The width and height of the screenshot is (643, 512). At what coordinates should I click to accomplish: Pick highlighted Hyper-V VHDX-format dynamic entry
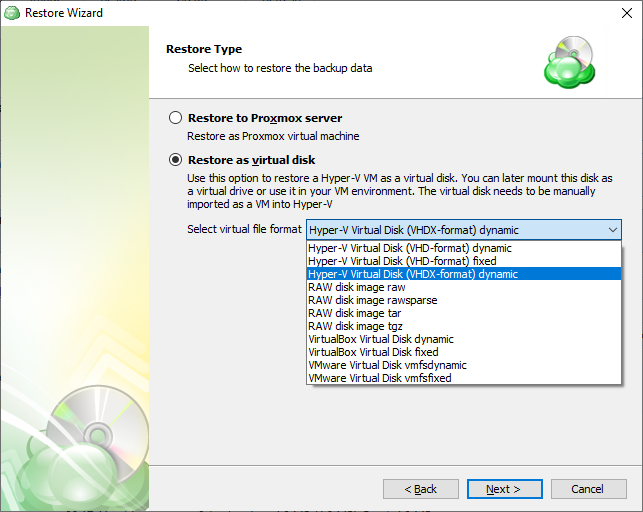[464, 274]
